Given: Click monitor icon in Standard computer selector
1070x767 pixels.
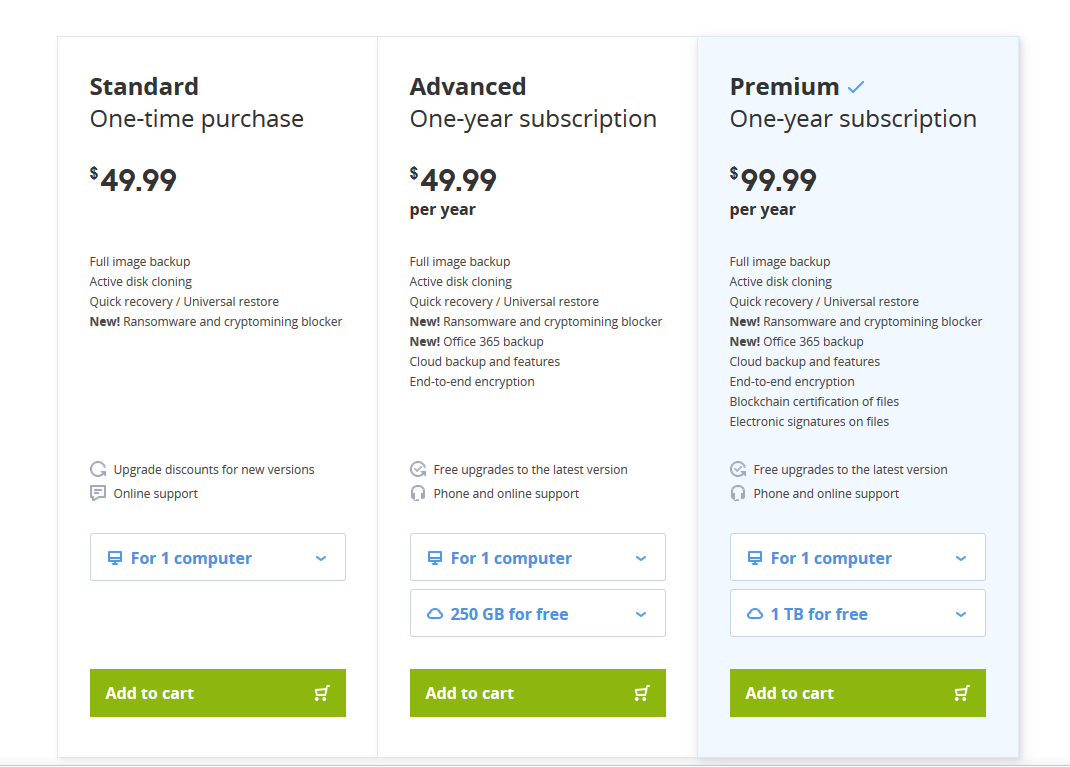Looking at the screenshot, I should pos(115,558).
